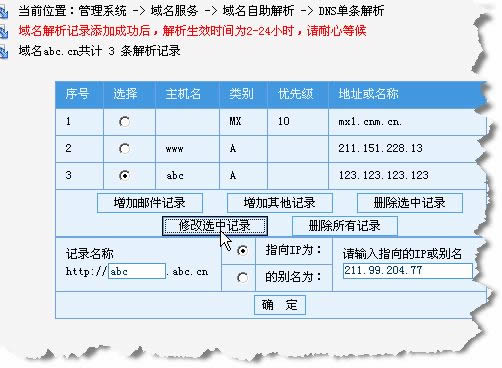Click 删除所有记录 button
Viewport: 502px width, 368px height.
tap(345, 226)
